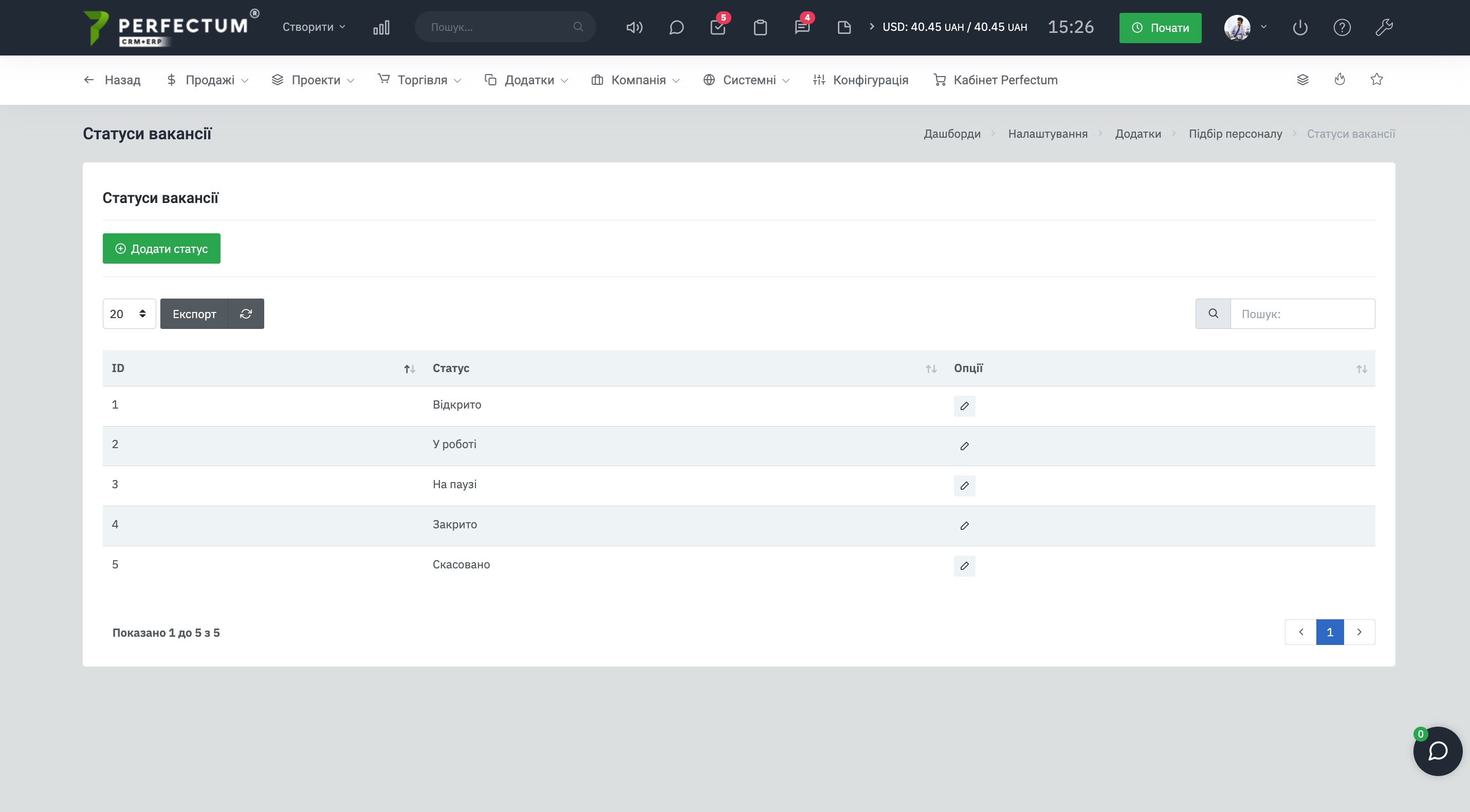
Task: Click the star favorites icon
Action: coord(1376,79)
